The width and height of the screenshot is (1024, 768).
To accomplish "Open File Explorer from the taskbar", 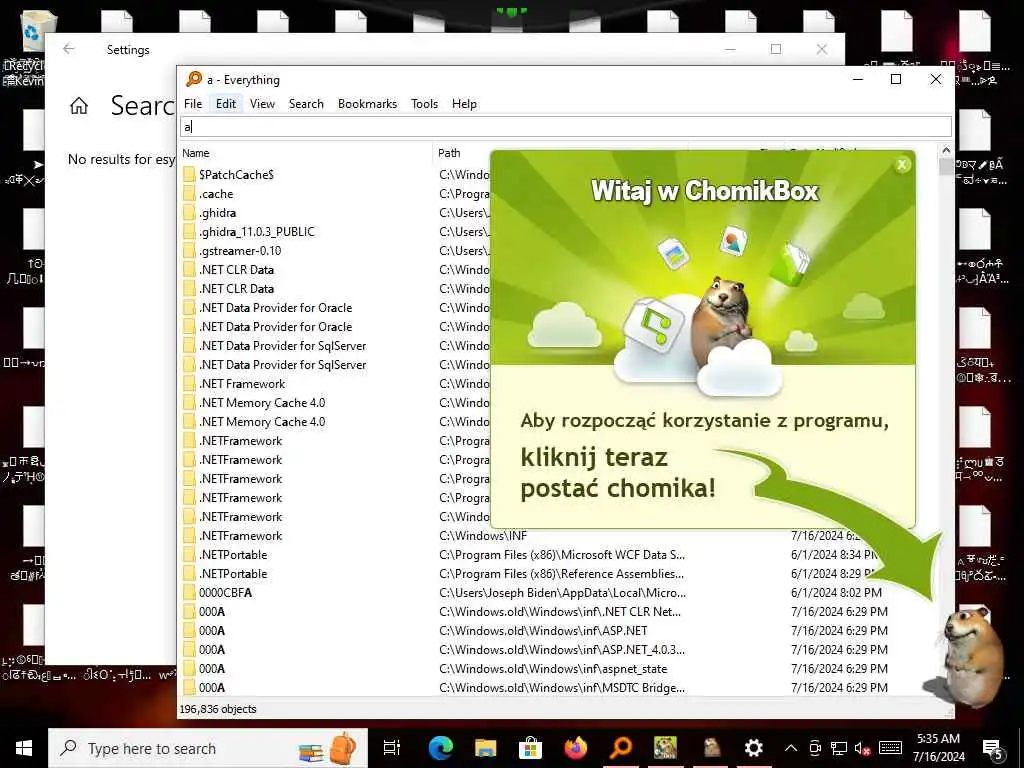I will (485, 748).
